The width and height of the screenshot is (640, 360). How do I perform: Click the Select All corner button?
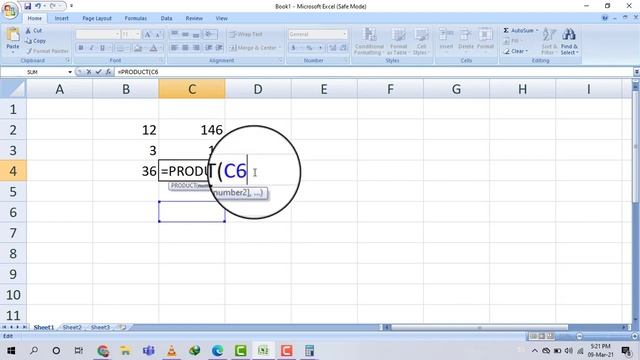(x=13, y=89)
